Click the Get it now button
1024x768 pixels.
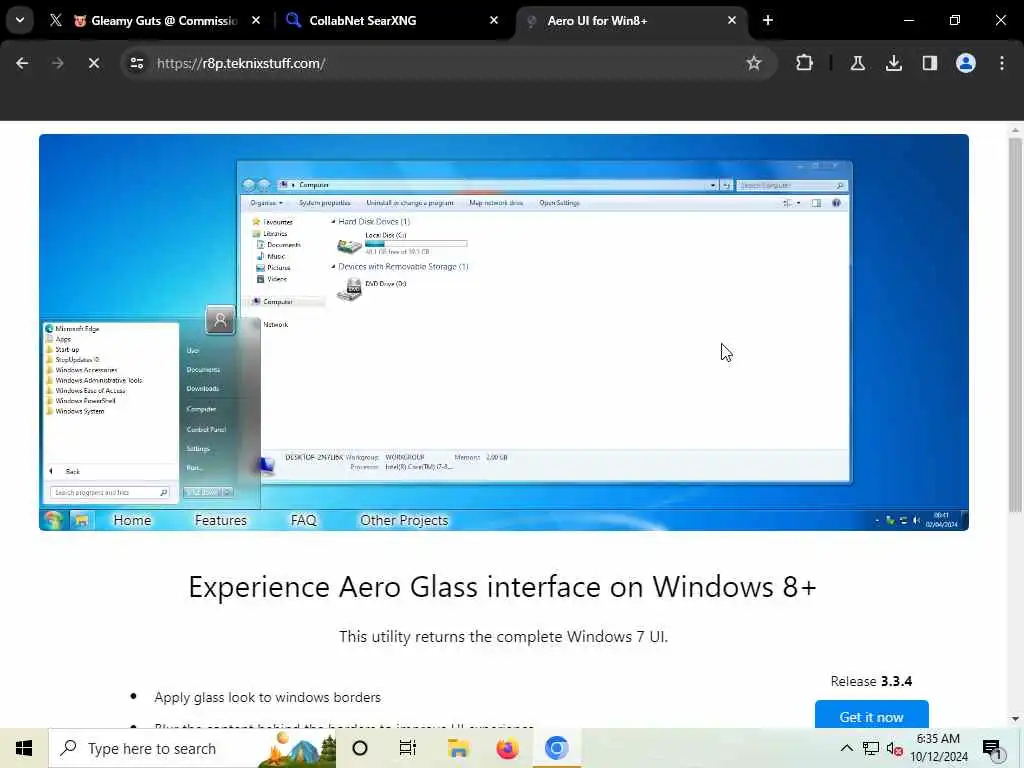point(871,714)
